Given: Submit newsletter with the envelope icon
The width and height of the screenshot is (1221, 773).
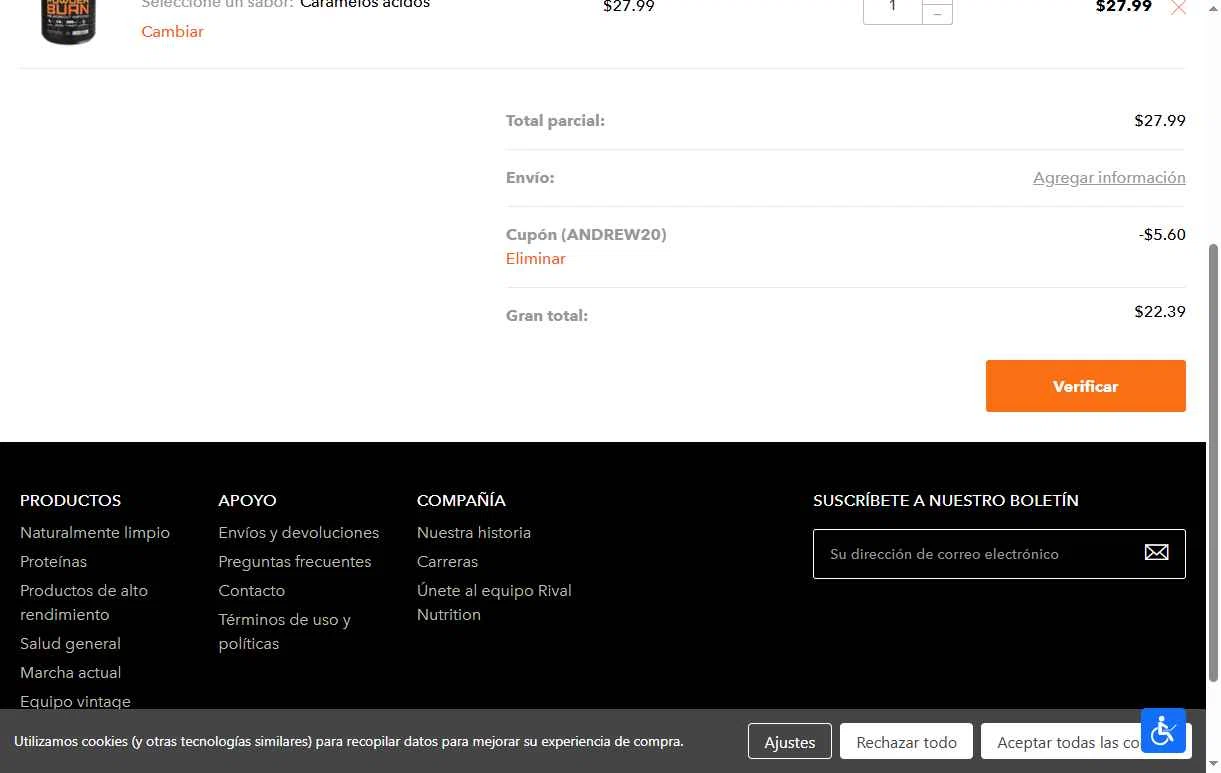Looking at the screenshot, I should click(1156, 553).
